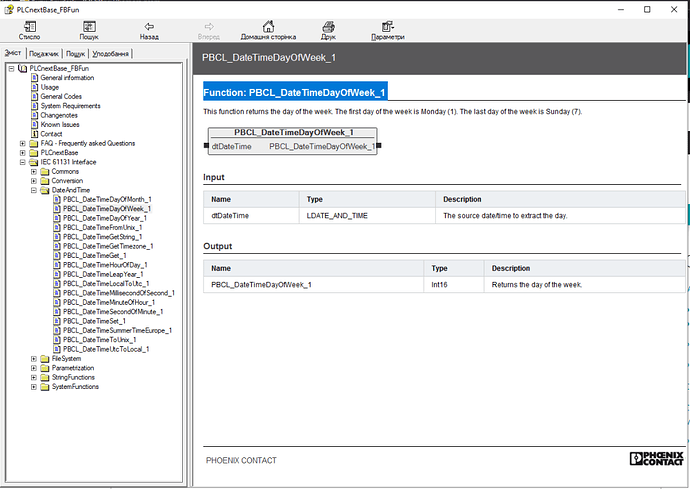
Task: Switch to the Зміст tab
Action: tap(13, 53)
